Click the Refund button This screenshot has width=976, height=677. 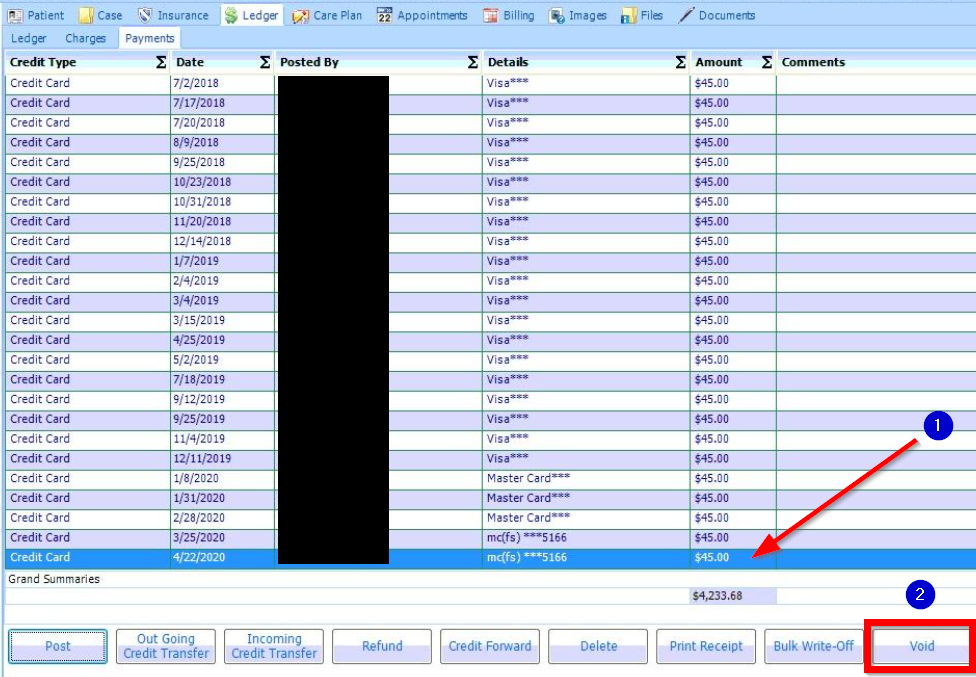382,646
